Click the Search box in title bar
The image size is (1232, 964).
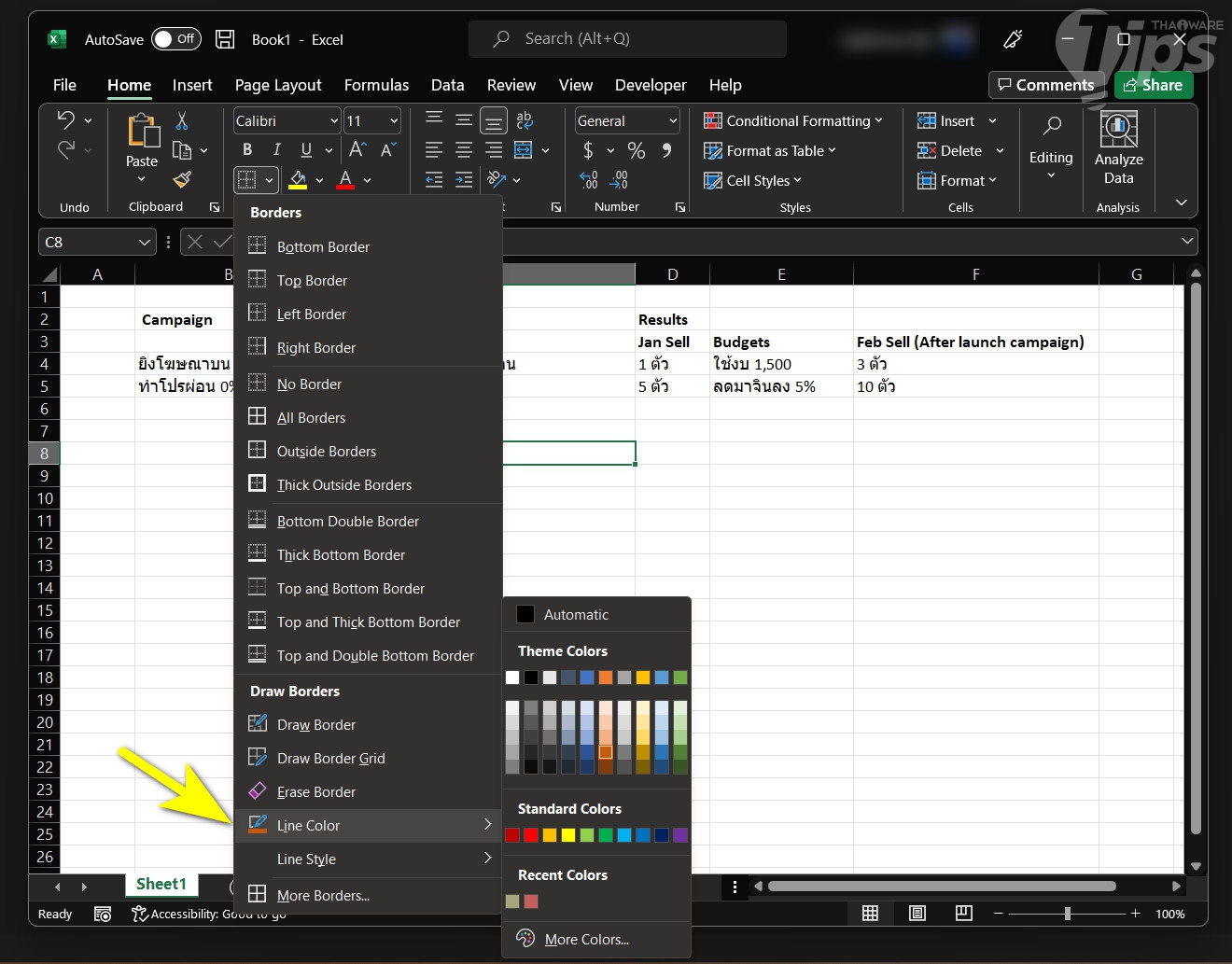click(x=627, y=39)
